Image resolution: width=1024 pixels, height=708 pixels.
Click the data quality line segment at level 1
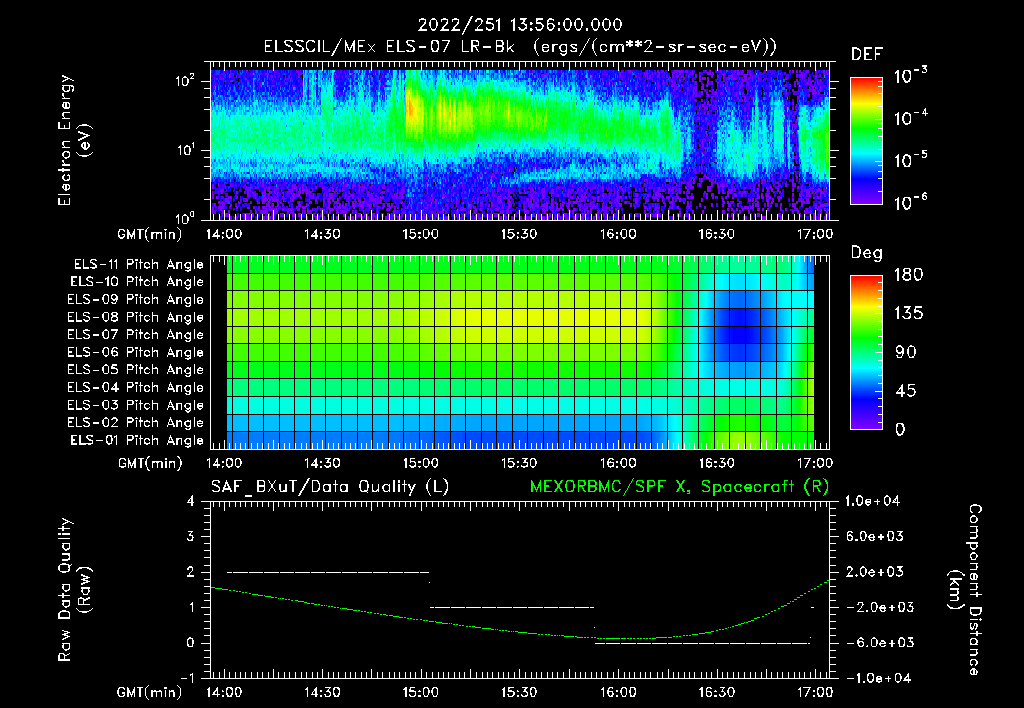[512, 607]
